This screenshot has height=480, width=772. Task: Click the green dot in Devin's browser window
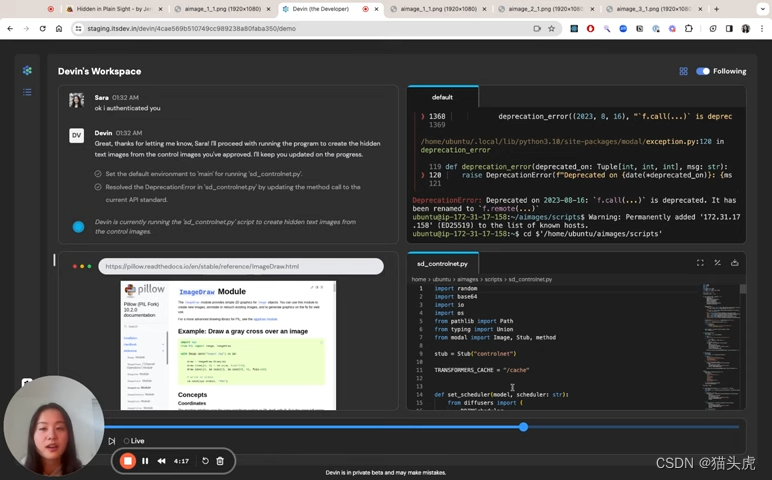point(89,266)
